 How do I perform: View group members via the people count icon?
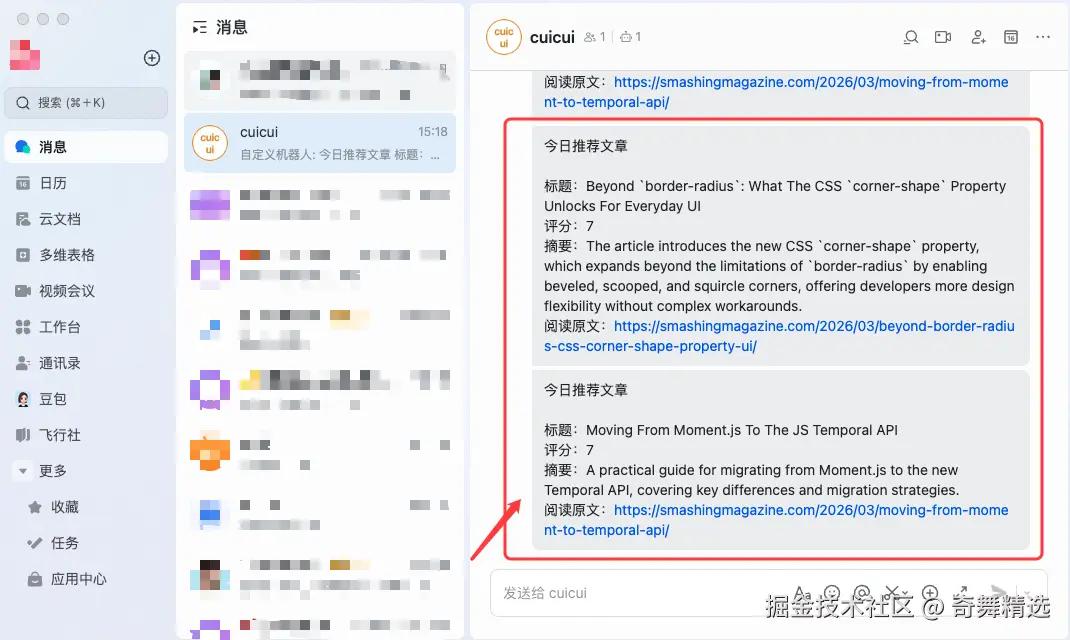pyautogui.click(x=595, y=37)
